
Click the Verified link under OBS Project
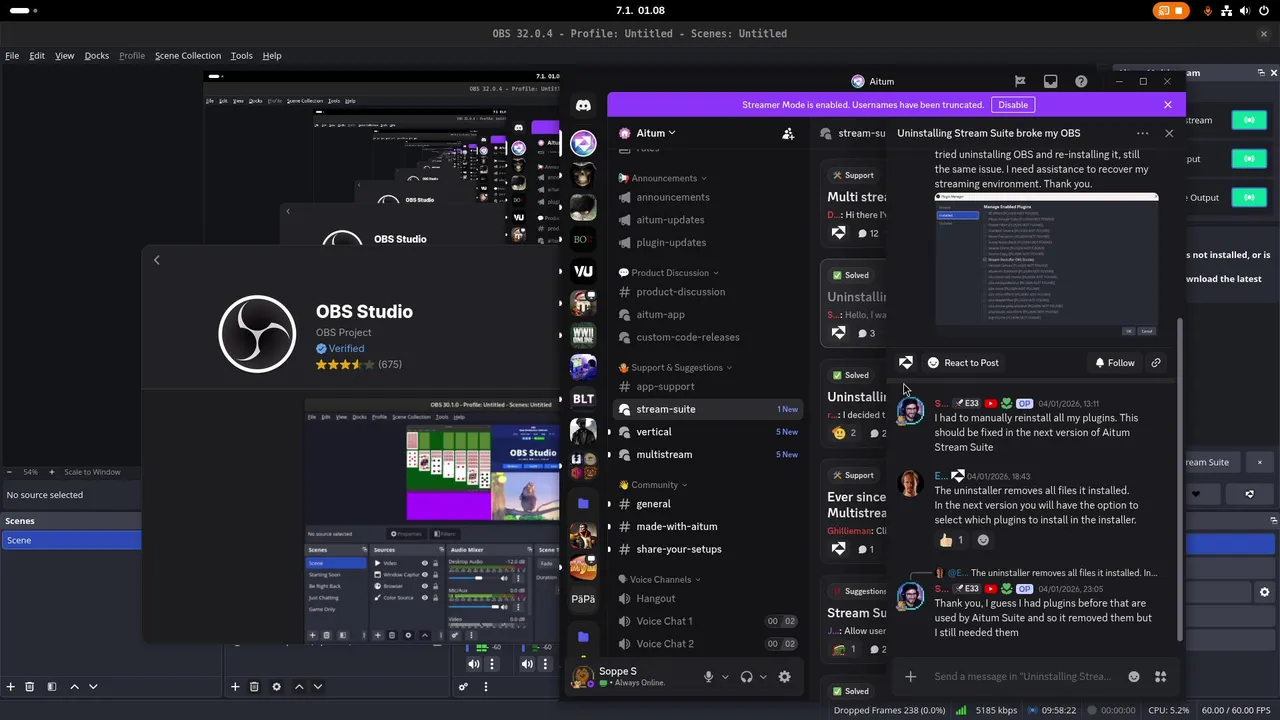340,349
